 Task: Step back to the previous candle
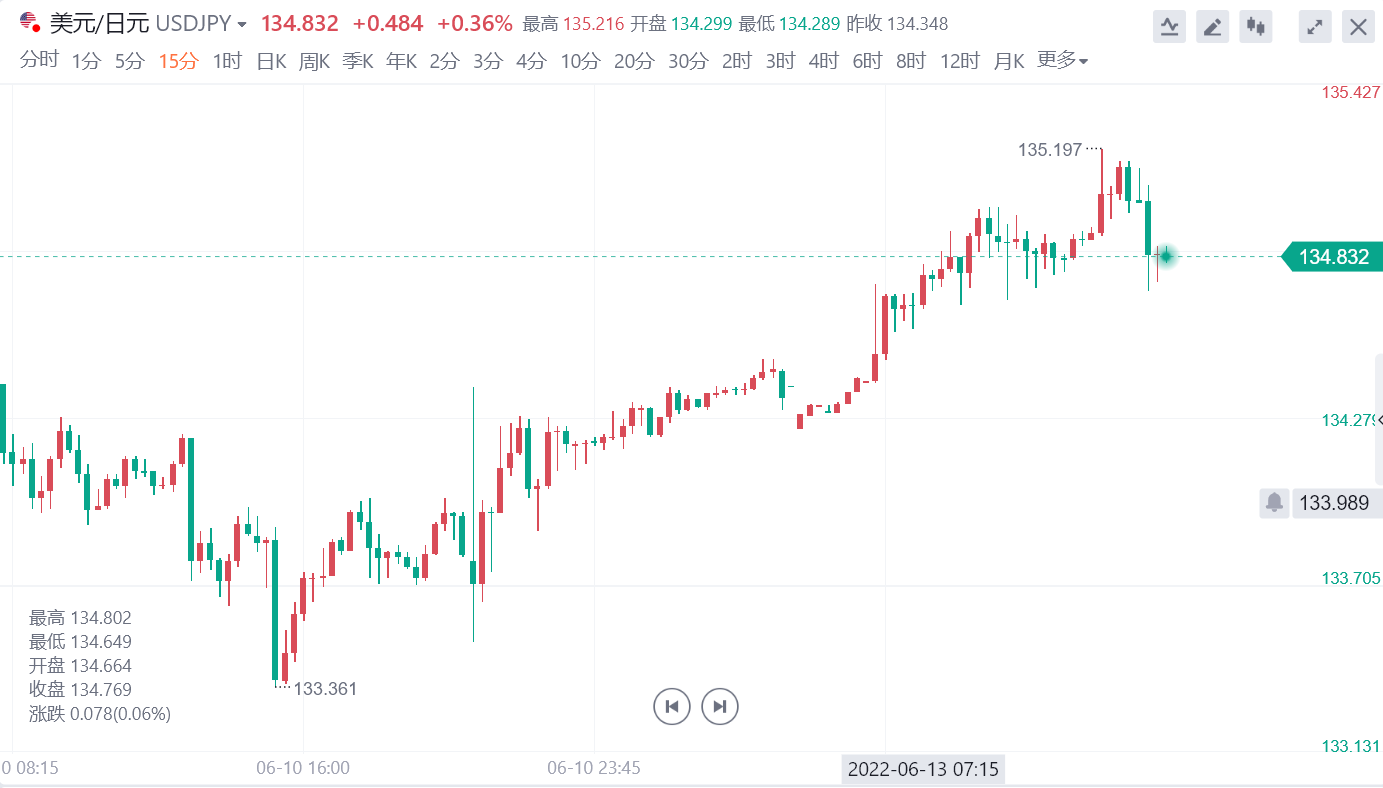click(x=672, y=706)
